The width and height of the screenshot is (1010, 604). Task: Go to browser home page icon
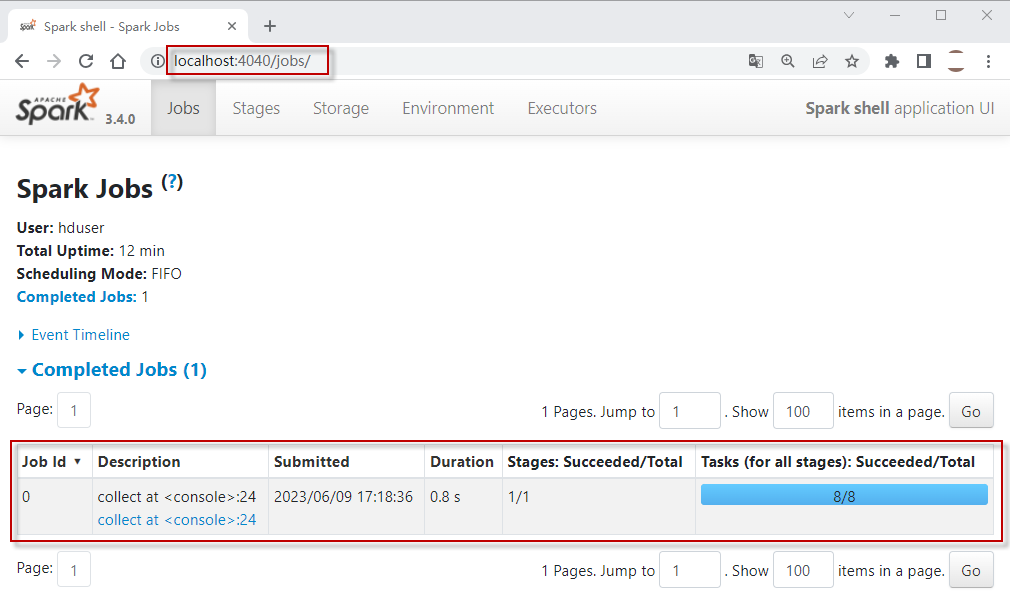118,61
